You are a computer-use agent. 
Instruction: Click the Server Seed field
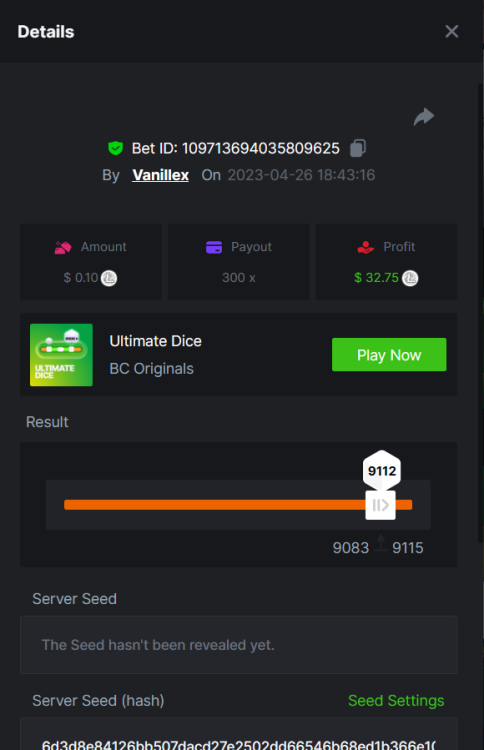[238, 645]
